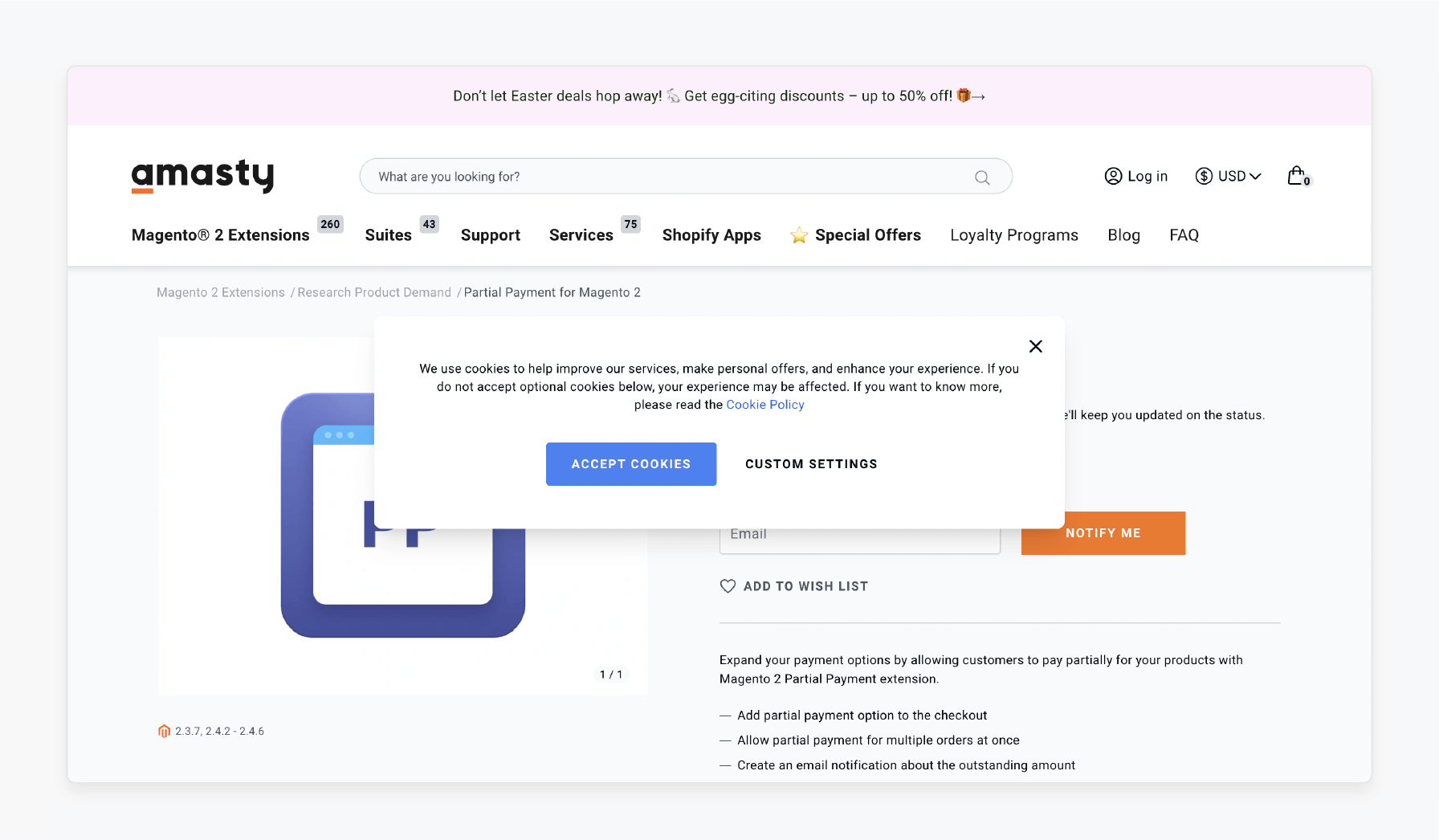Click Log in link
Screen dimensions: 1439x840
[1148, 176]
